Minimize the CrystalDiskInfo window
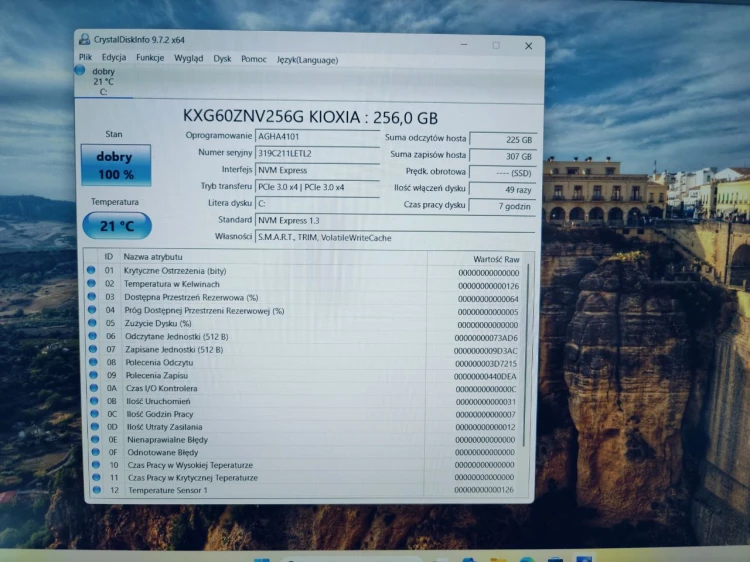Viewport: 750px width, 562px height. [x=464, y=44]
